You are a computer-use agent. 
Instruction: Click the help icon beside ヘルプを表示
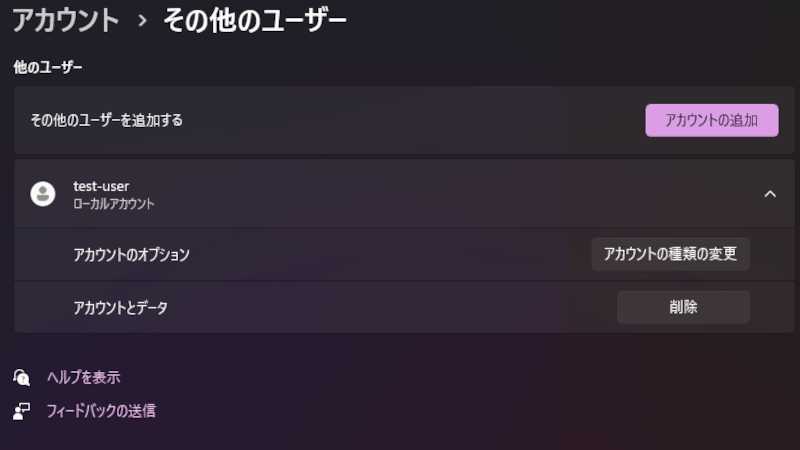pyautogui.click(x=22, y=377)
